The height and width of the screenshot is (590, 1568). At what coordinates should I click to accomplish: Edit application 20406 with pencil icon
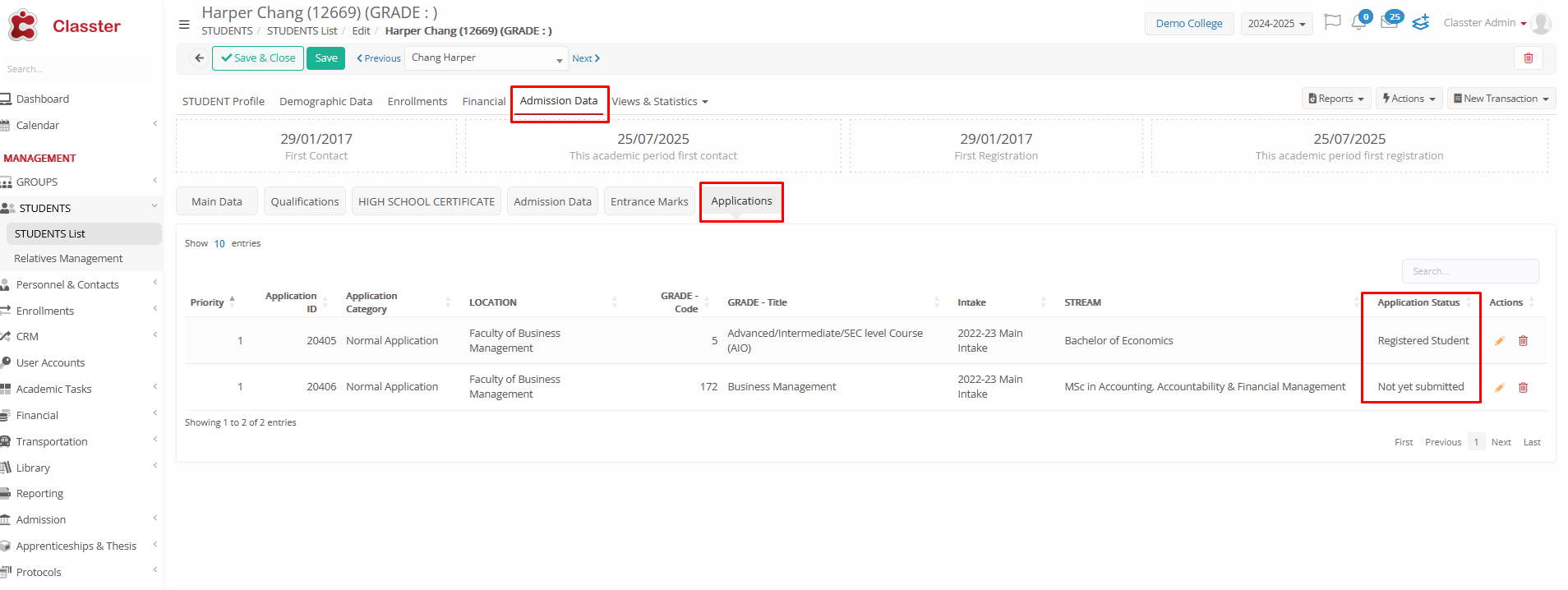click(1499, 388)
